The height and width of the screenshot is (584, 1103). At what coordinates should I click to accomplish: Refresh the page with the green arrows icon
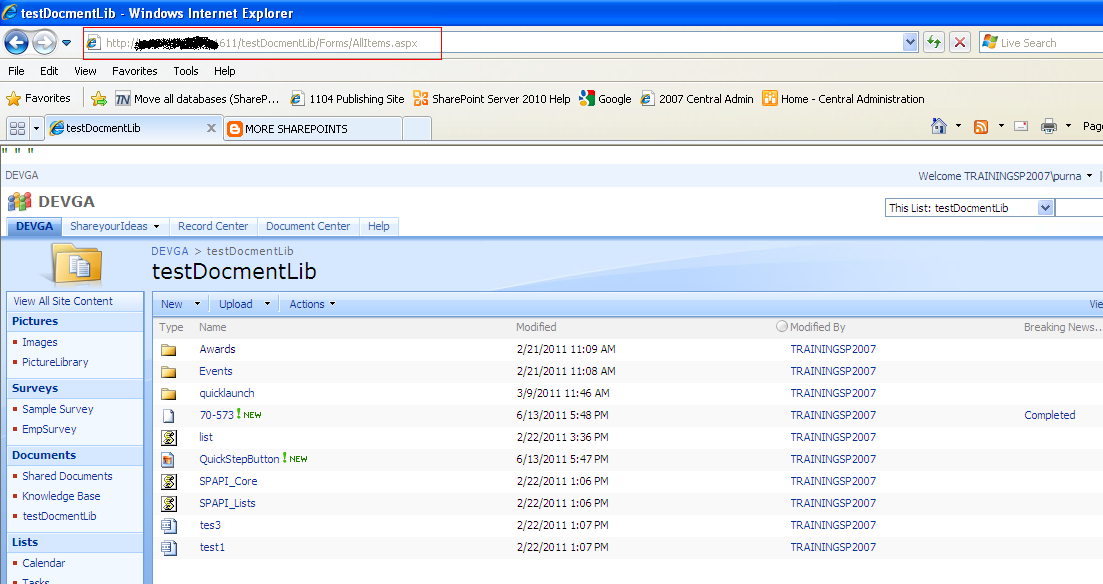pyautogui.click(x=933, y=42)
